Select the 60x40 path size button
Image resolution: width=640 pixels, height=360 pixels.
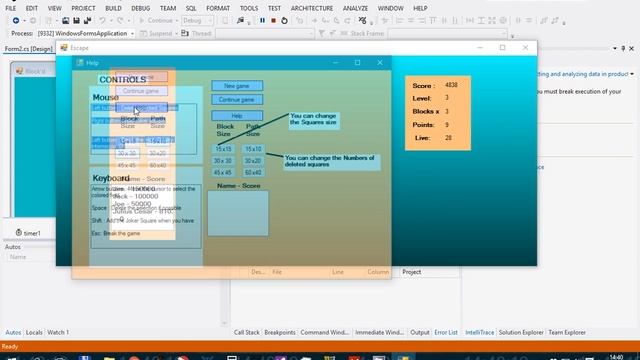(253, 173)
